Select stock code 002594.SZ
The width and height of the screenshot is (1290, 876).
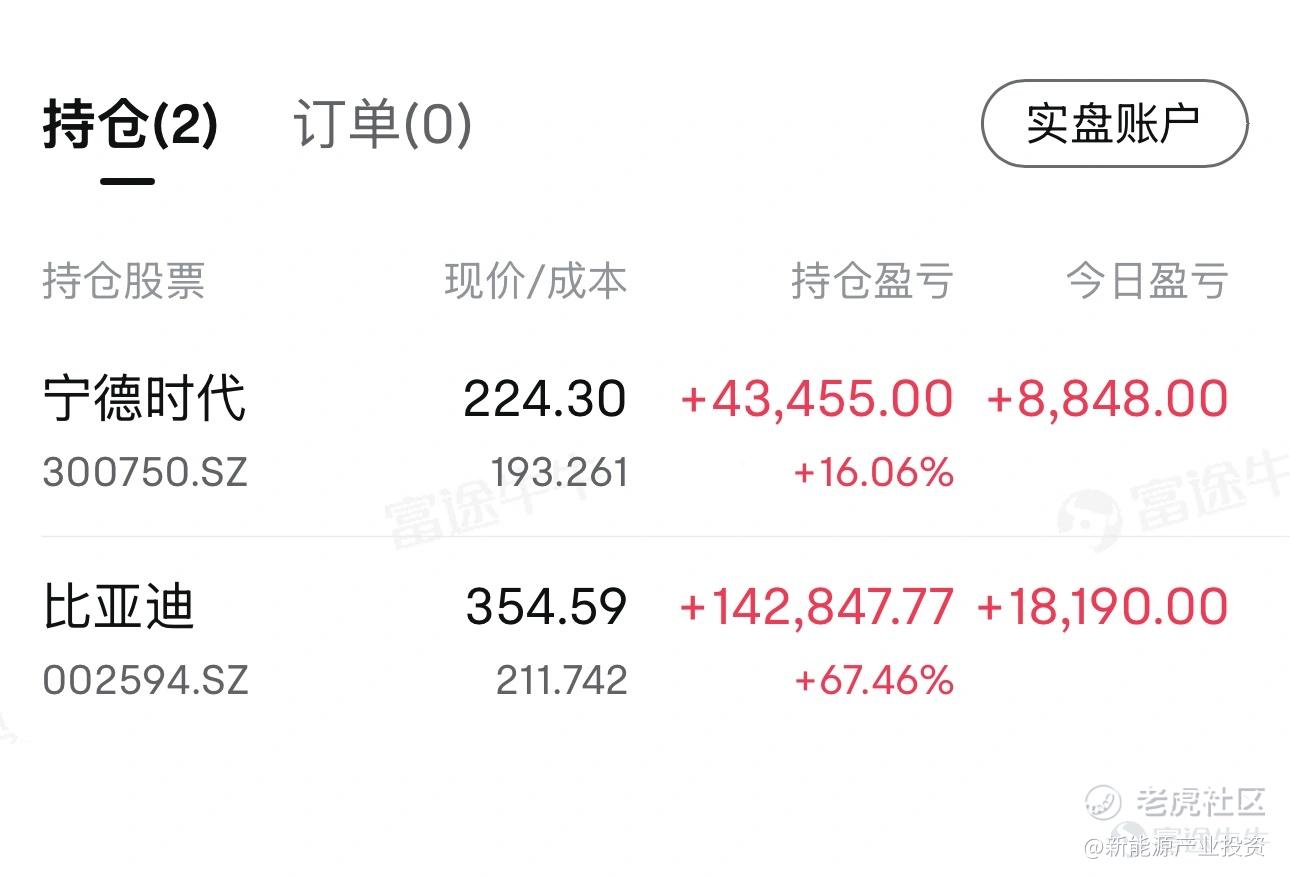coord(145,681)
